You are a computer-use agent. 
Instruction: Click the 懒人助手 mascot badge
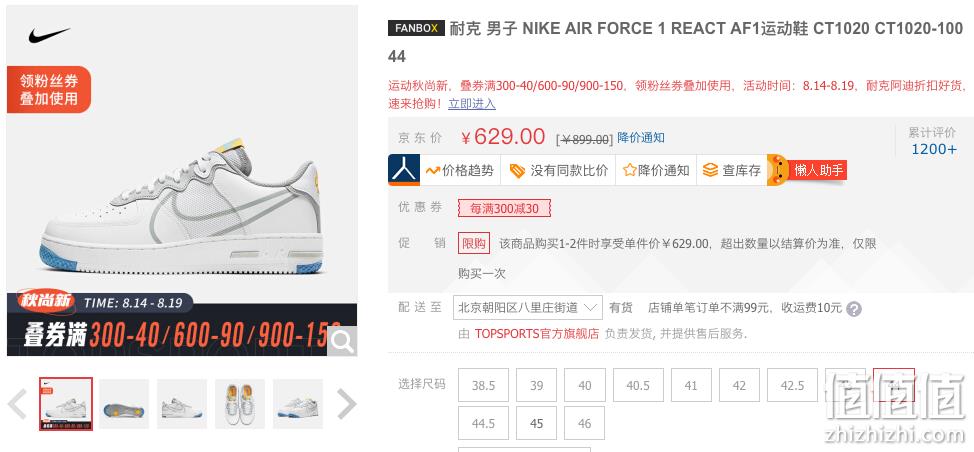807,170
